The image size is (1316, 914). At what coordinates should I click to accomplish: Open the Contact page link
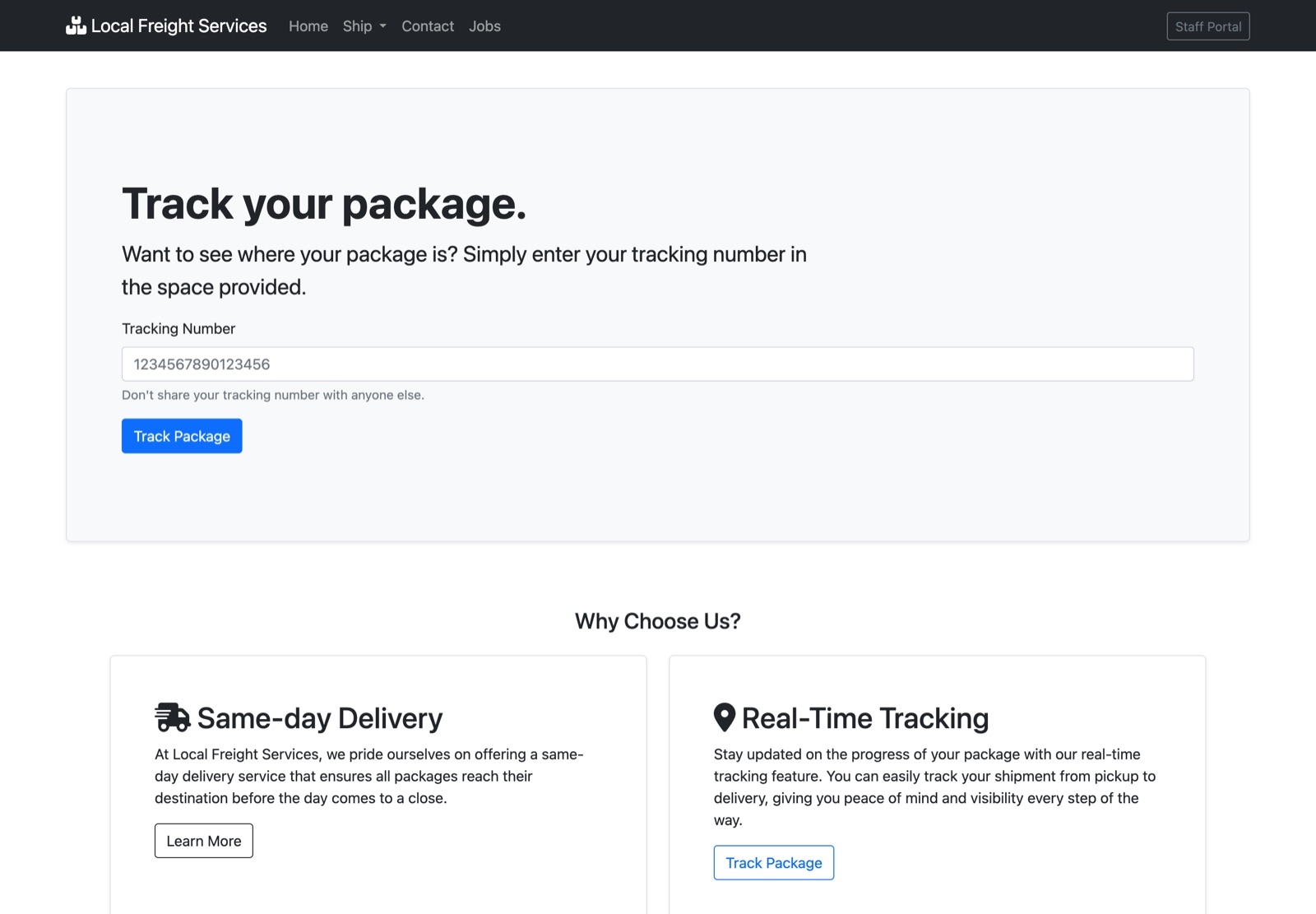(428, 26)
